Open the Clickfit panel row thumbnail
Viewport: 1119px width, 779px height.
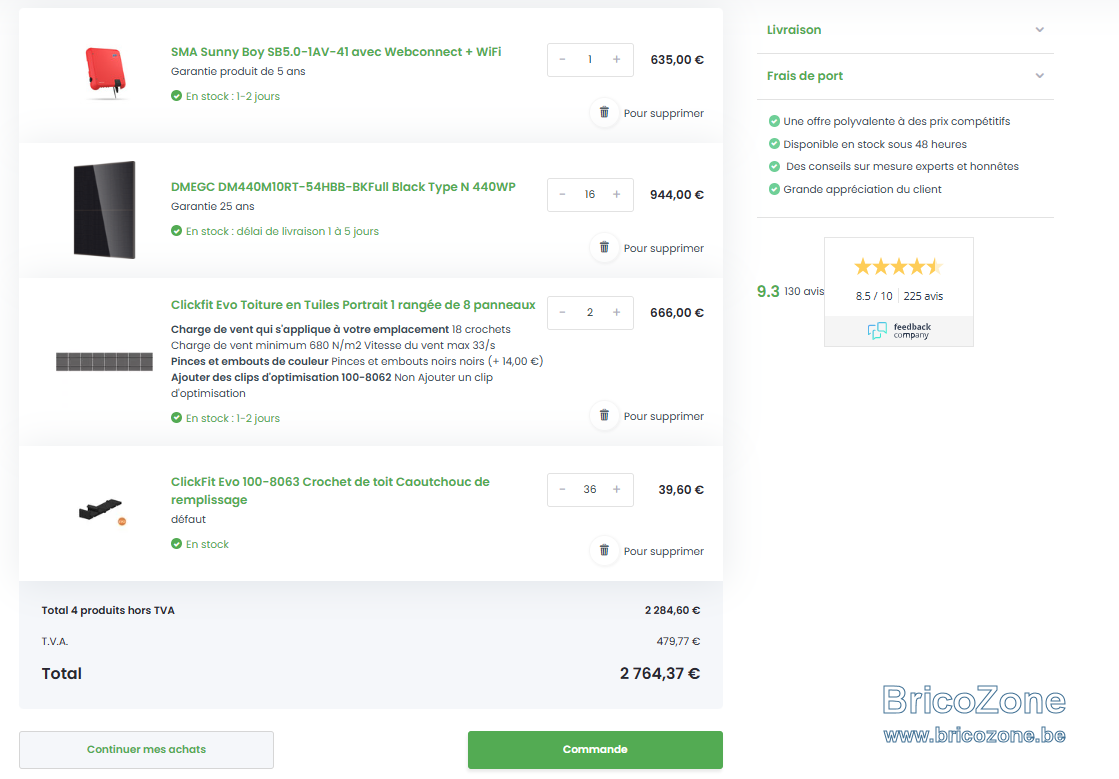click(104, 362)
